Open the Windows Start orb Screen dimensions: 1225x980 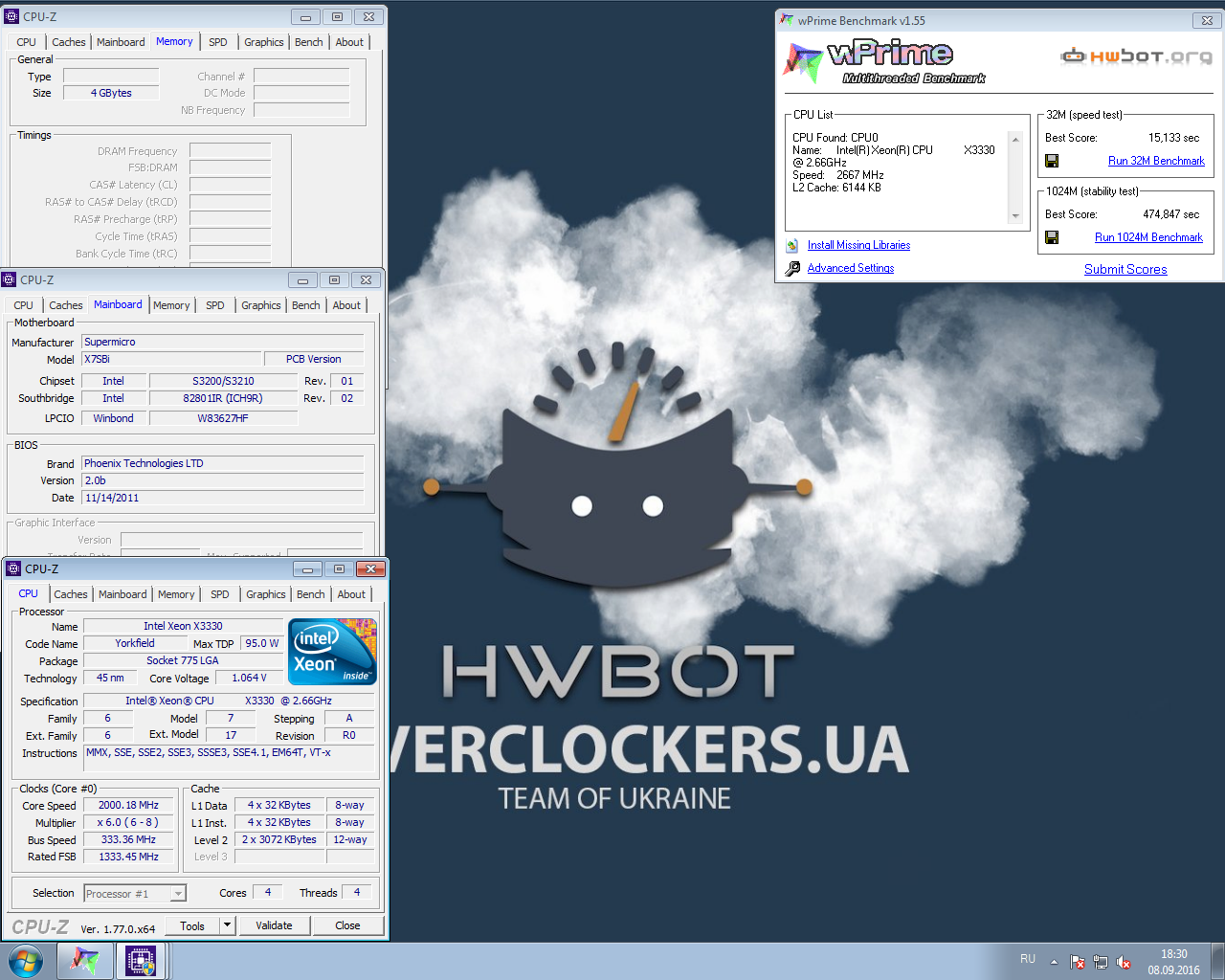click(x=25, y=961)
